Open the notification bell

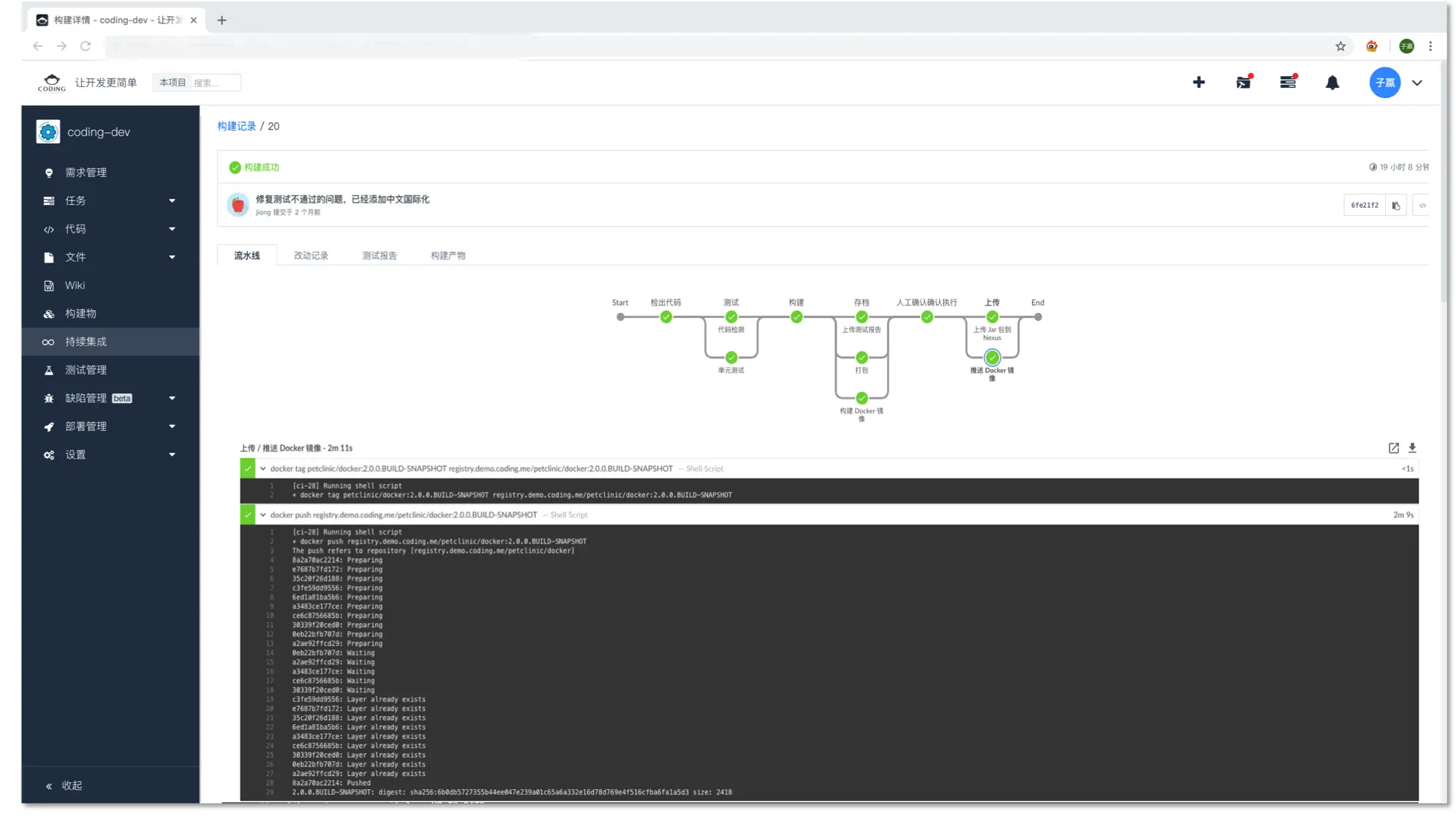coord(1332,83)
